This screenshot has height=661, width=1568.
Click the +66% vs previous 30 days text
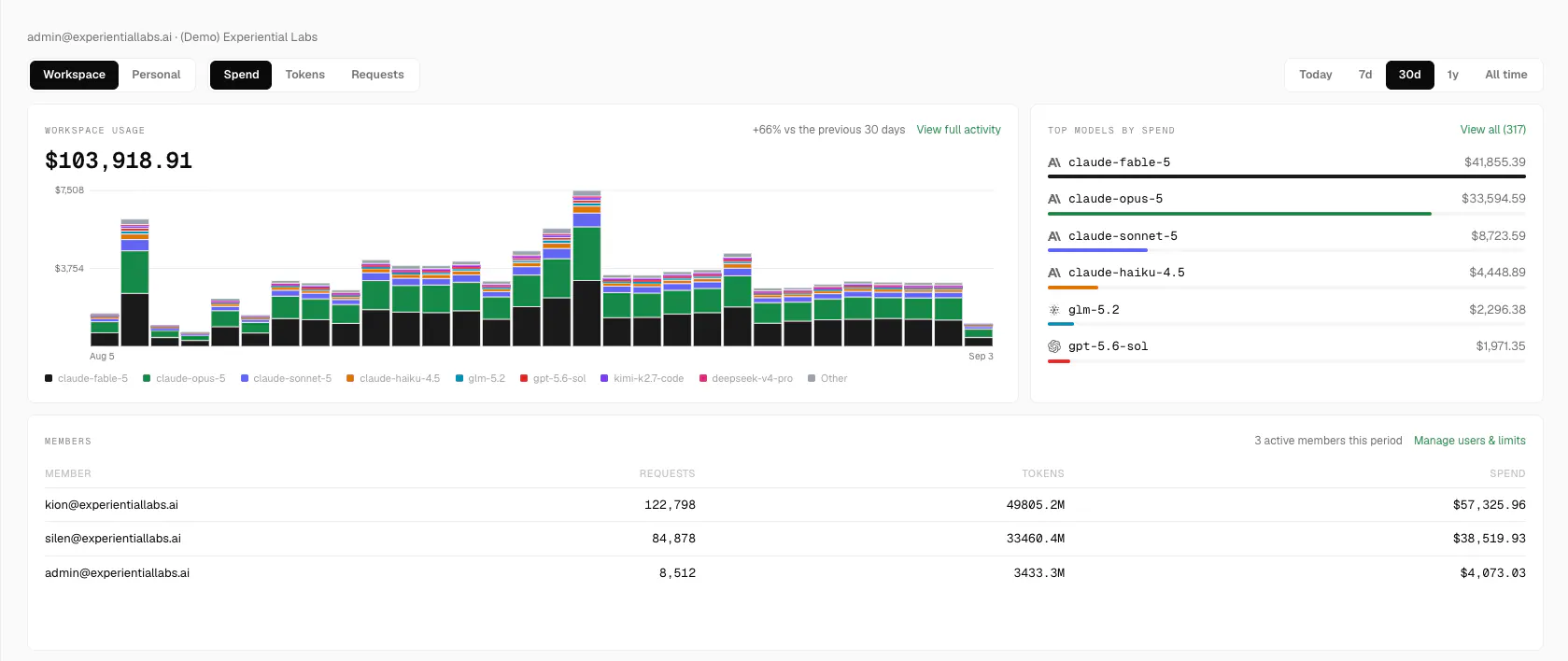coord(828,130)
